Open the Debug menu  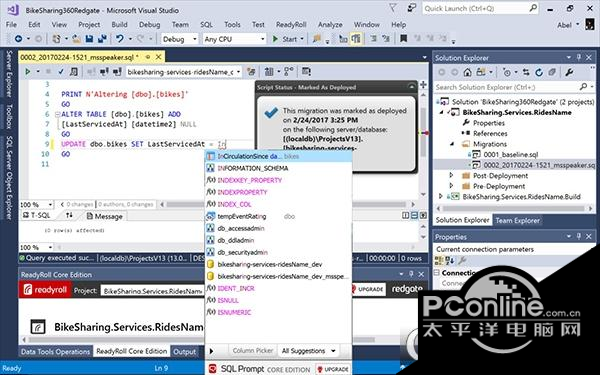[149, 24]
